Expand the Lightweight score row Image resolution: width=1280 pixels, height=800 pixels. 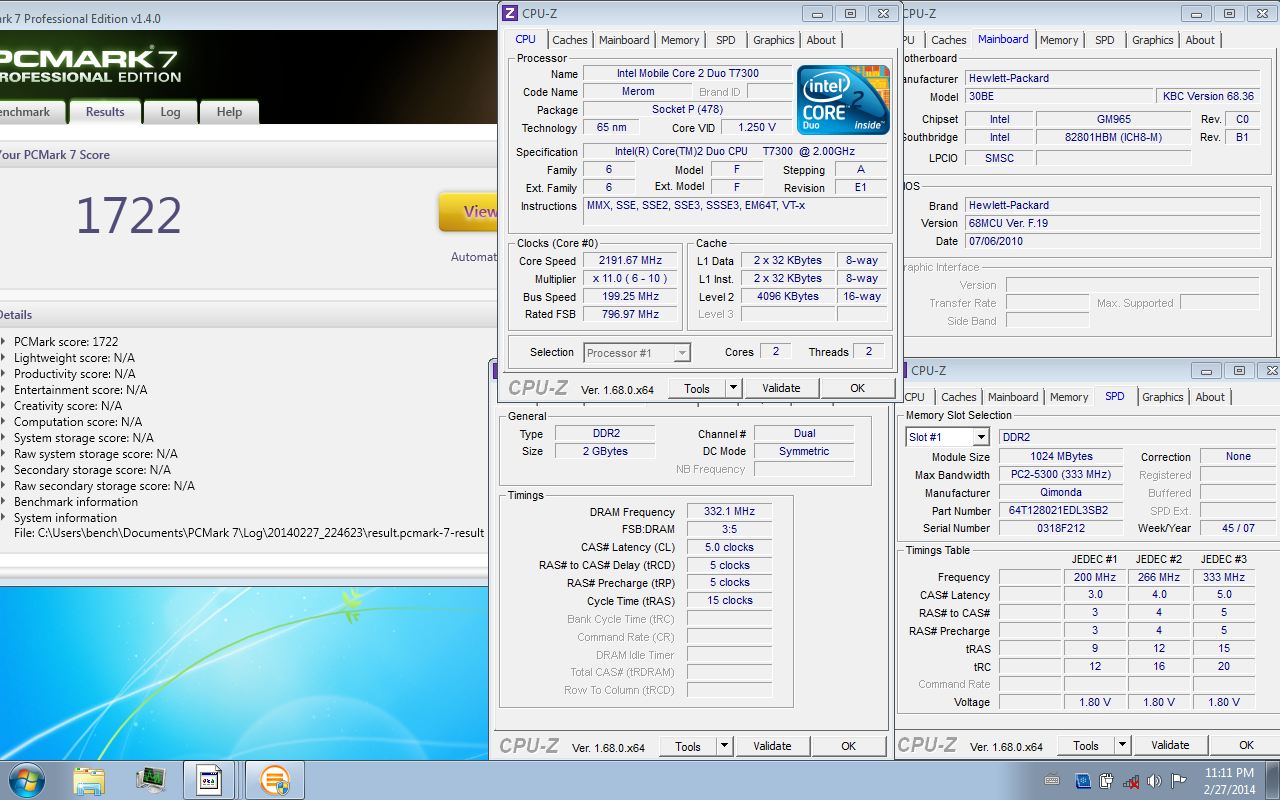[x=3, y=358]
